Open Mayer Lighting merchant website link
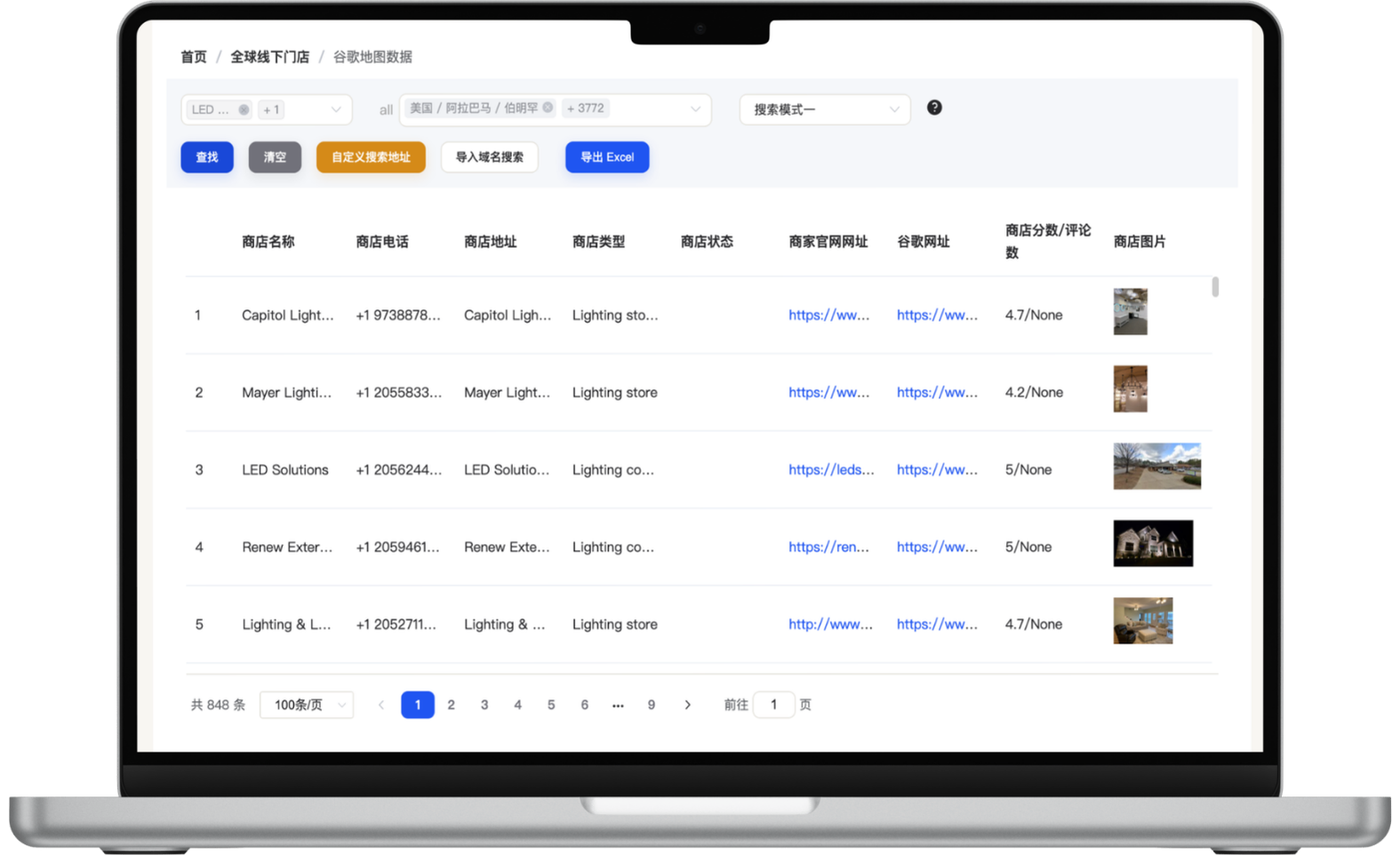This screenshot has width=1400, height=855. (x=829, y=392)
